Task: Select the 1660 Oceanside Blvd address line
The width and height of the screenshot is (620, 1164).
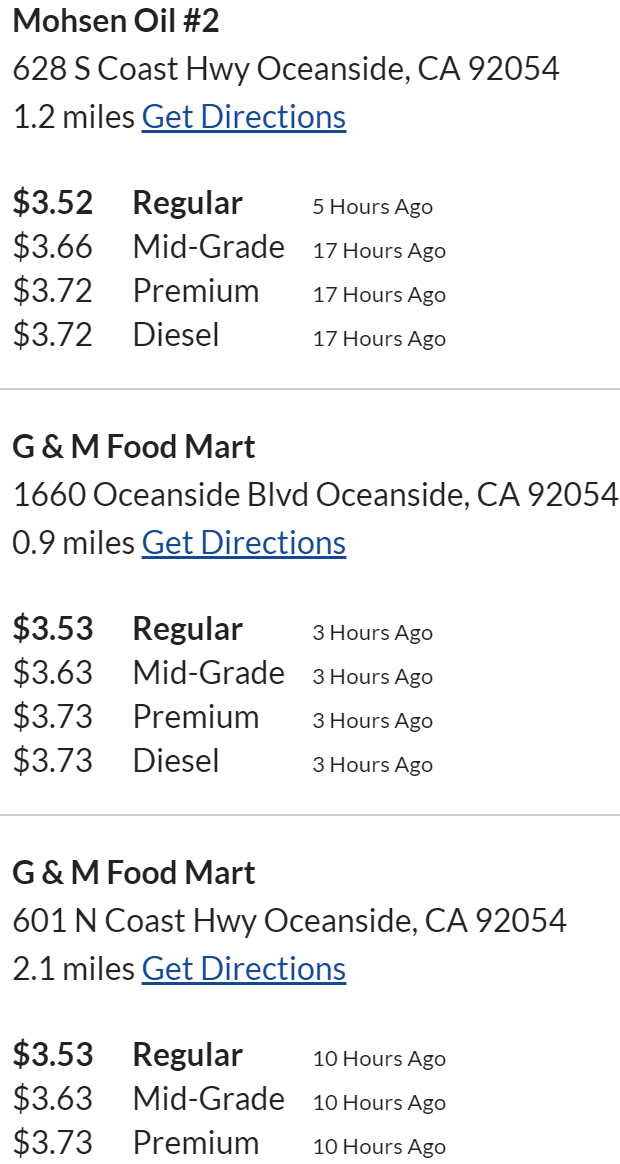Action: click(315, 495)
